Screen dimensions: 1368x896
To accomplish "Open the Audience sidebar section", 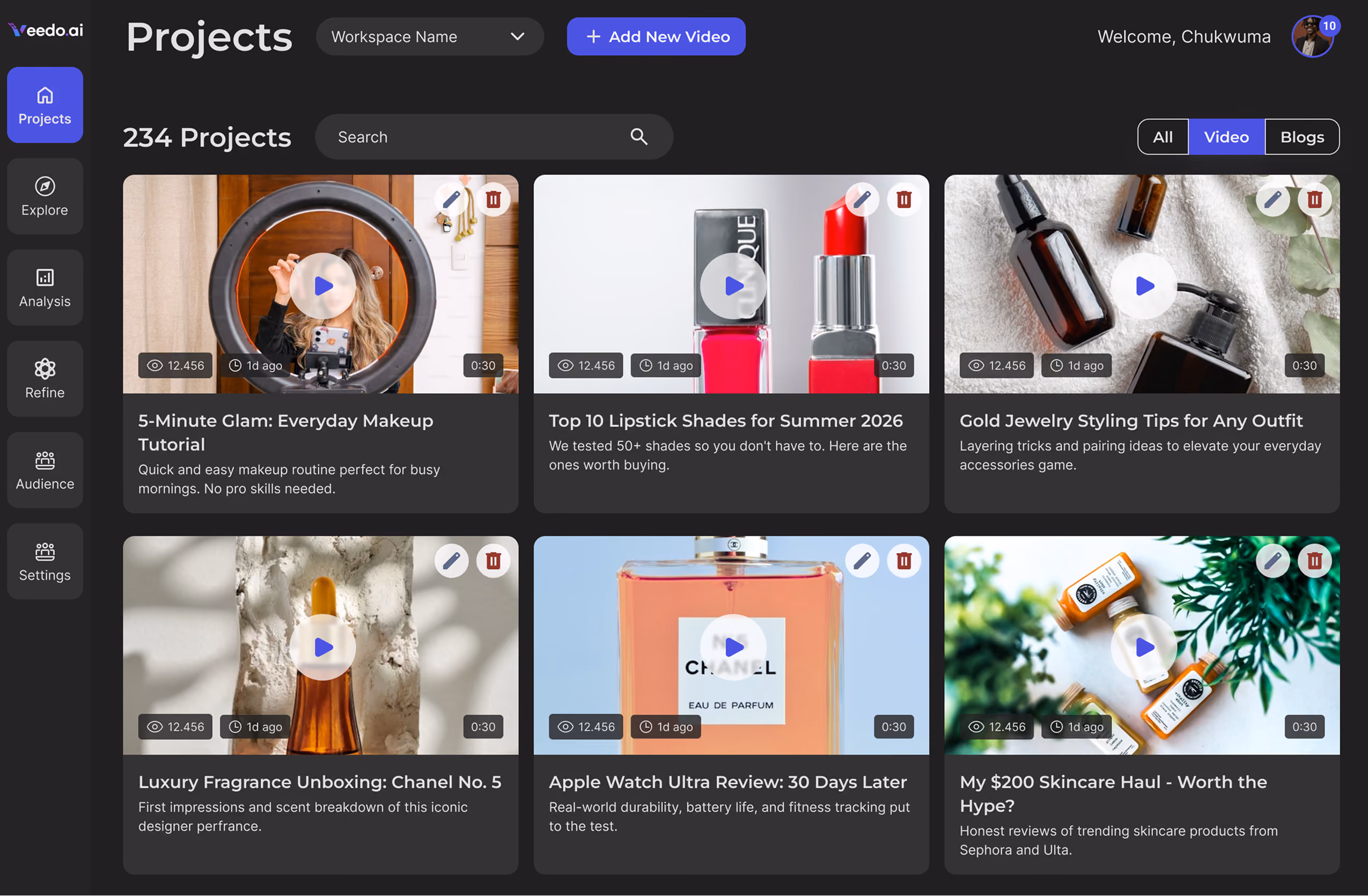I will click(x=45, y=471).
